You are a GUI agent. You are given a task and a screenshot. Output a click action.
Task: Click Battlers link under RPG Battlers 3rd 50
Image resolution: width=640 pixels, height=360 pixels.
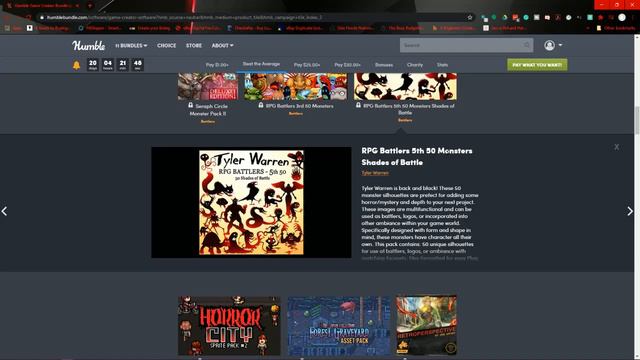coord(296,113)
